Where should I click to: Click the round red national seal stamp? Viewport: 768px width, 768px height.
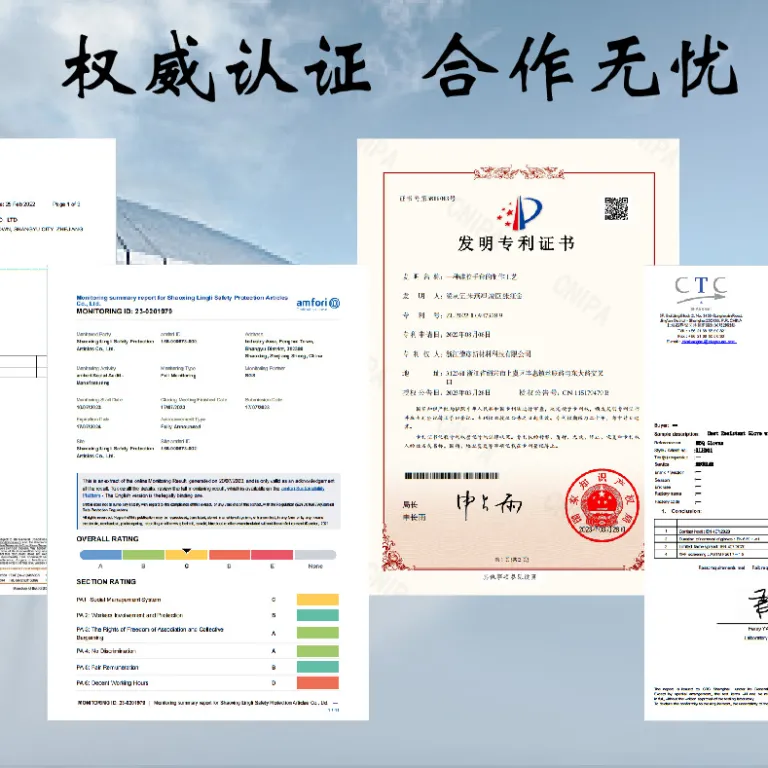coord(602,505)
